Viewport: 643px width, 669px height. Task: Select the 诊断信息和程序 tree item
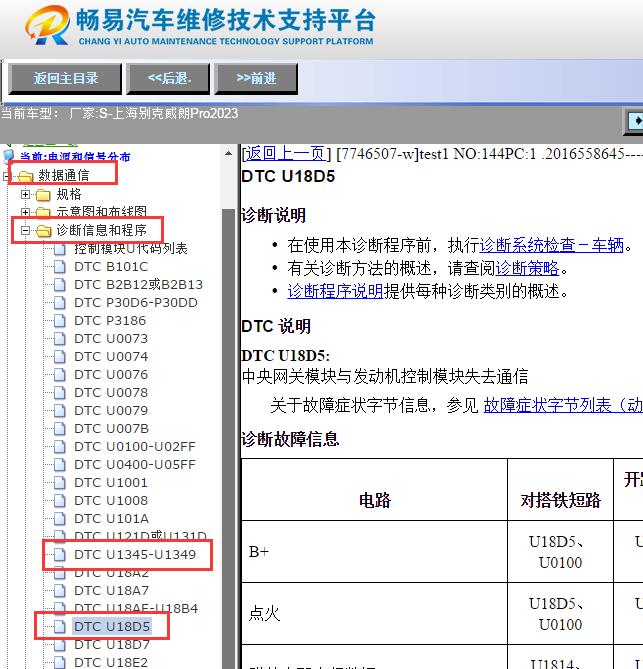pyautogui.click(x=102, y=230)
